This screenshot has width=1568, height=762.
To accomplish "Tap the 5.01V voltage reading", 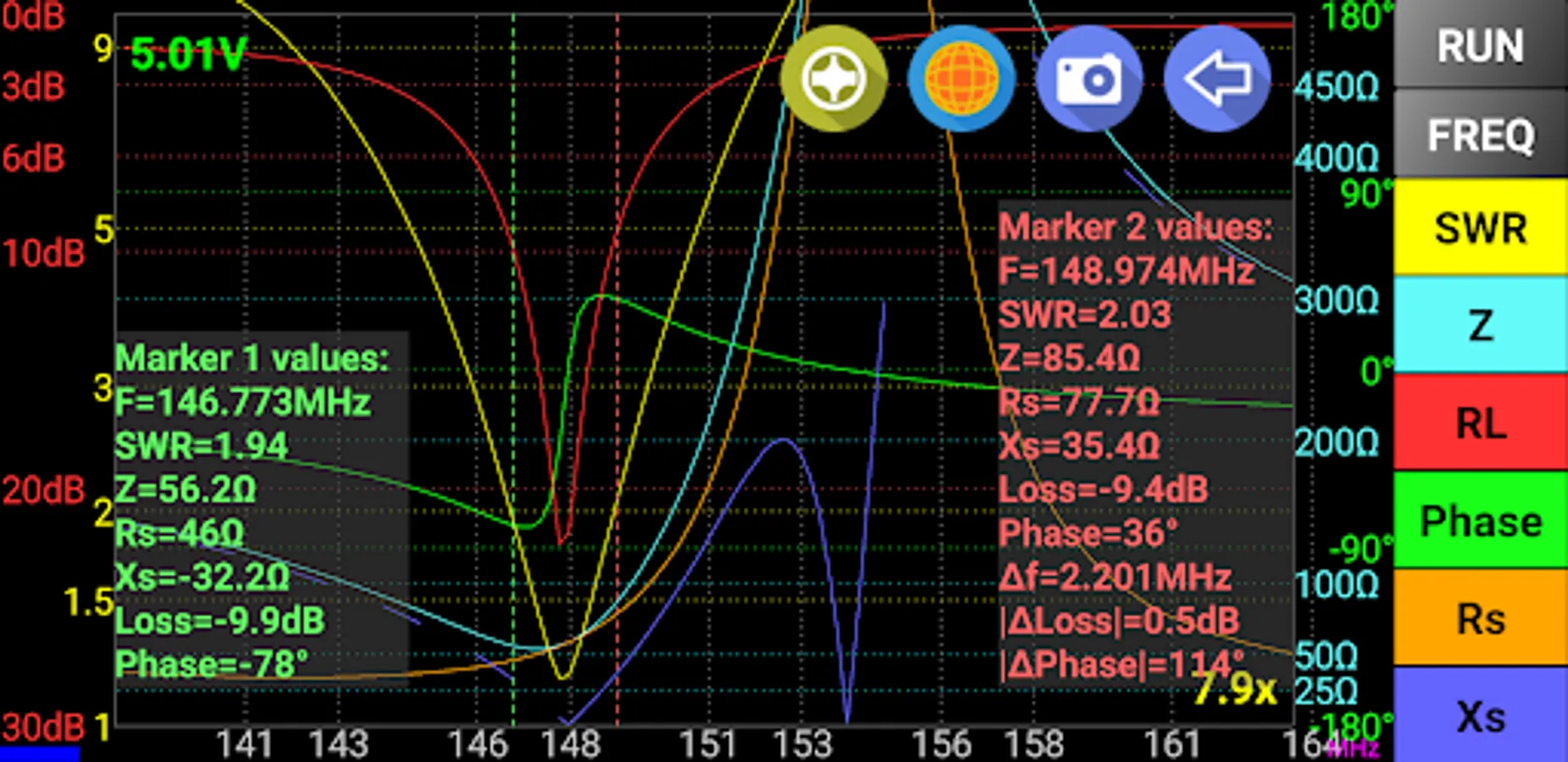I will (187, 55).
